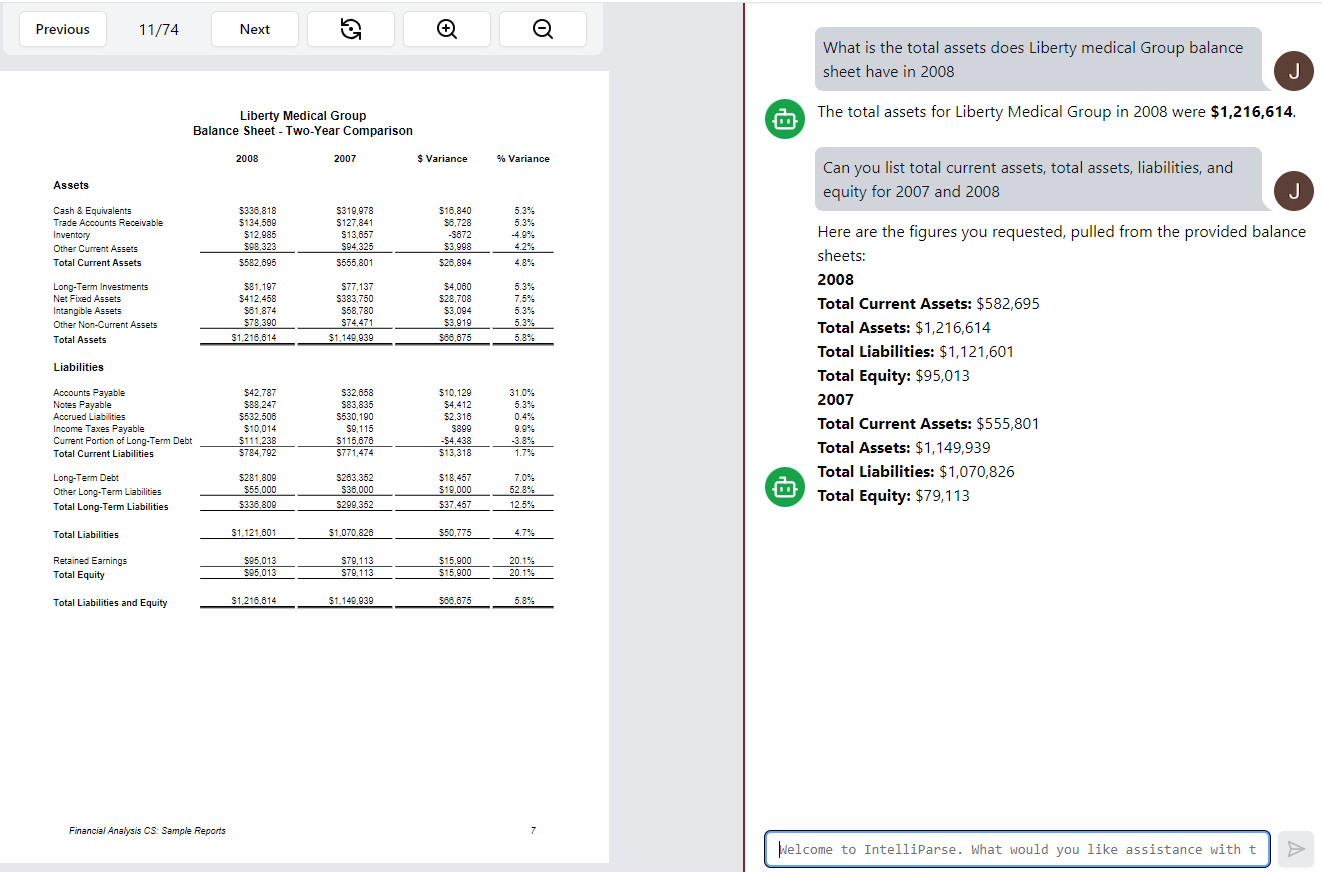Click the Total Current Assets label in the document
1322x872 pixels.
click(x=97, y=263)
